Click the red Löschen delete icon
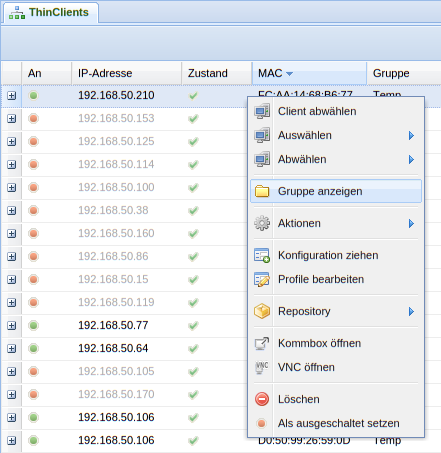 [262, 399]
